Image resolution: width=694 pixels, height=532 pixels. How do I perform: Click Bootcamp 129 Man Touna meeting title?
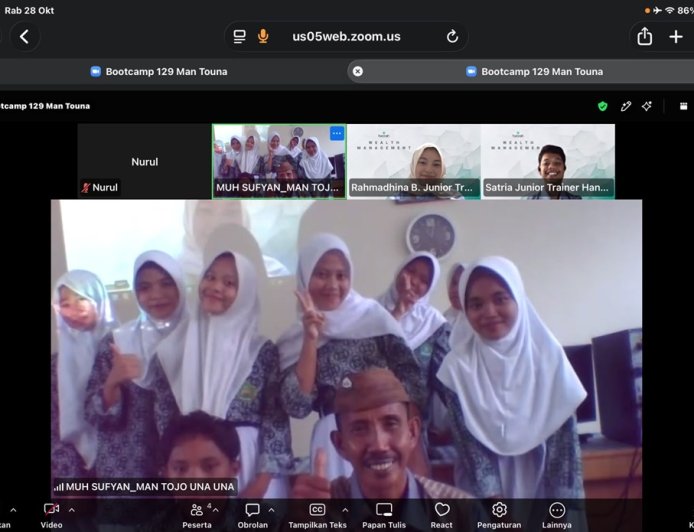[44, 106]
